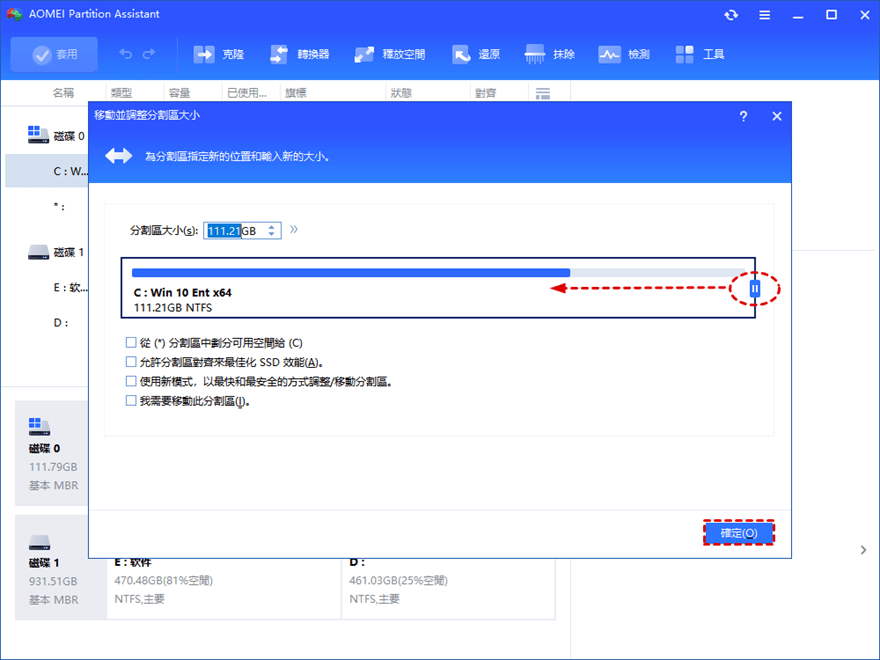Click the undo arrow icon

point(126,54)
